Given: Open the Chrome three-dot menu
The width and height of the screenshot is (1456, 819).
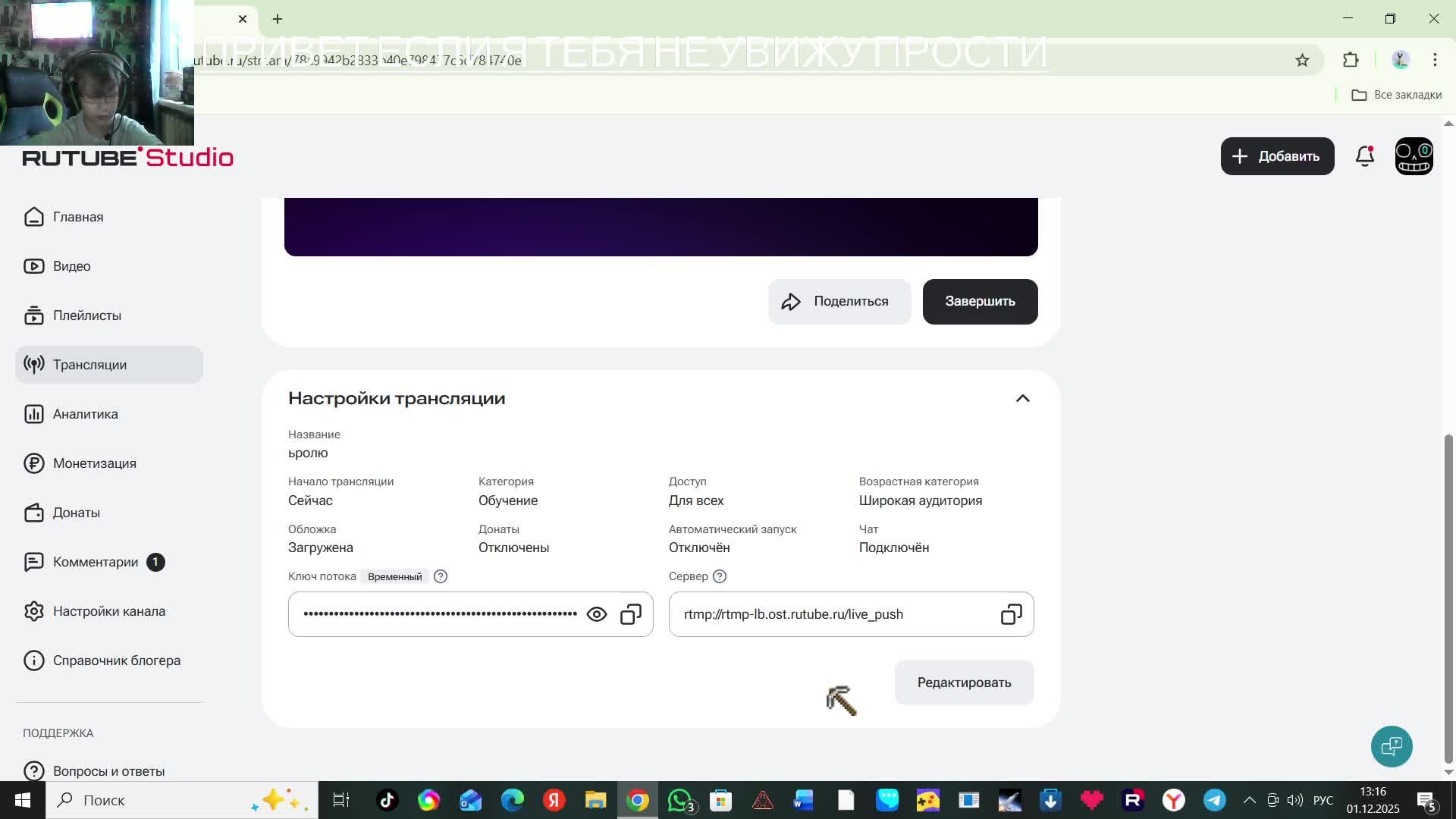Looking at the screenshot, I should [1435, 60].
